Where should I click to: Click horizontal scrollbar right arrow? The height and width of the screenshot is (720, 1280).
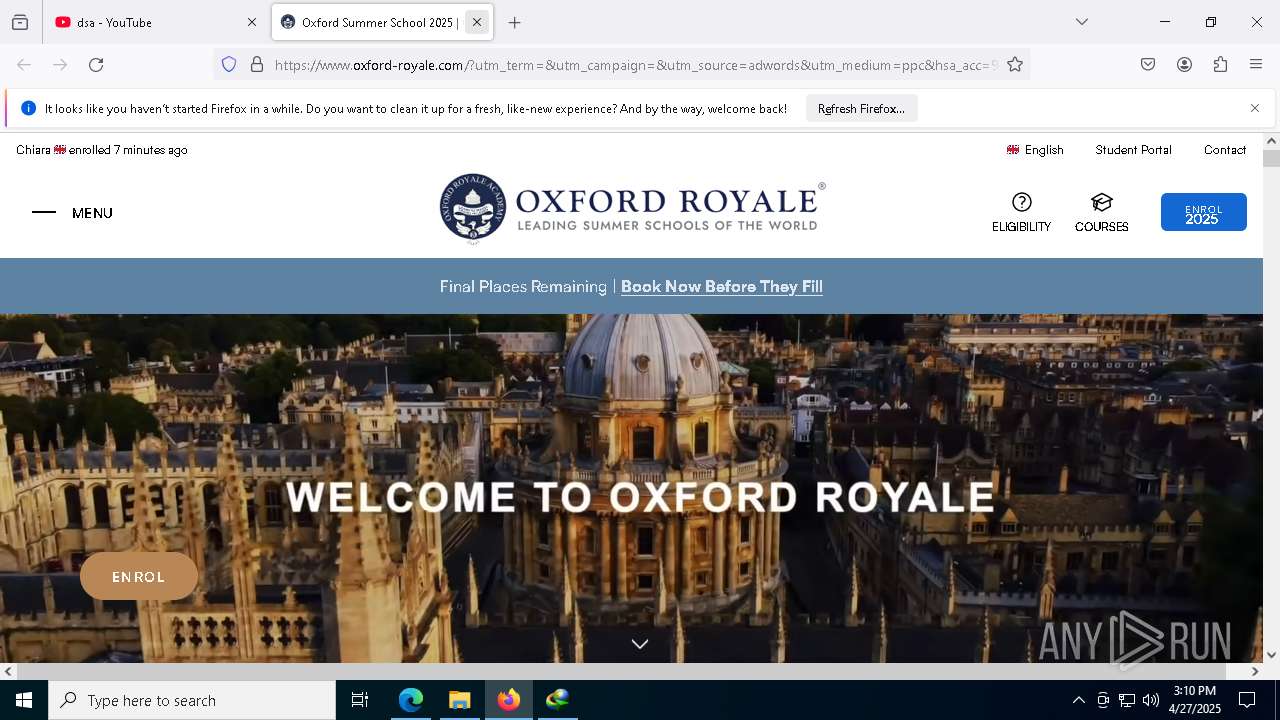pos(1255,671)
